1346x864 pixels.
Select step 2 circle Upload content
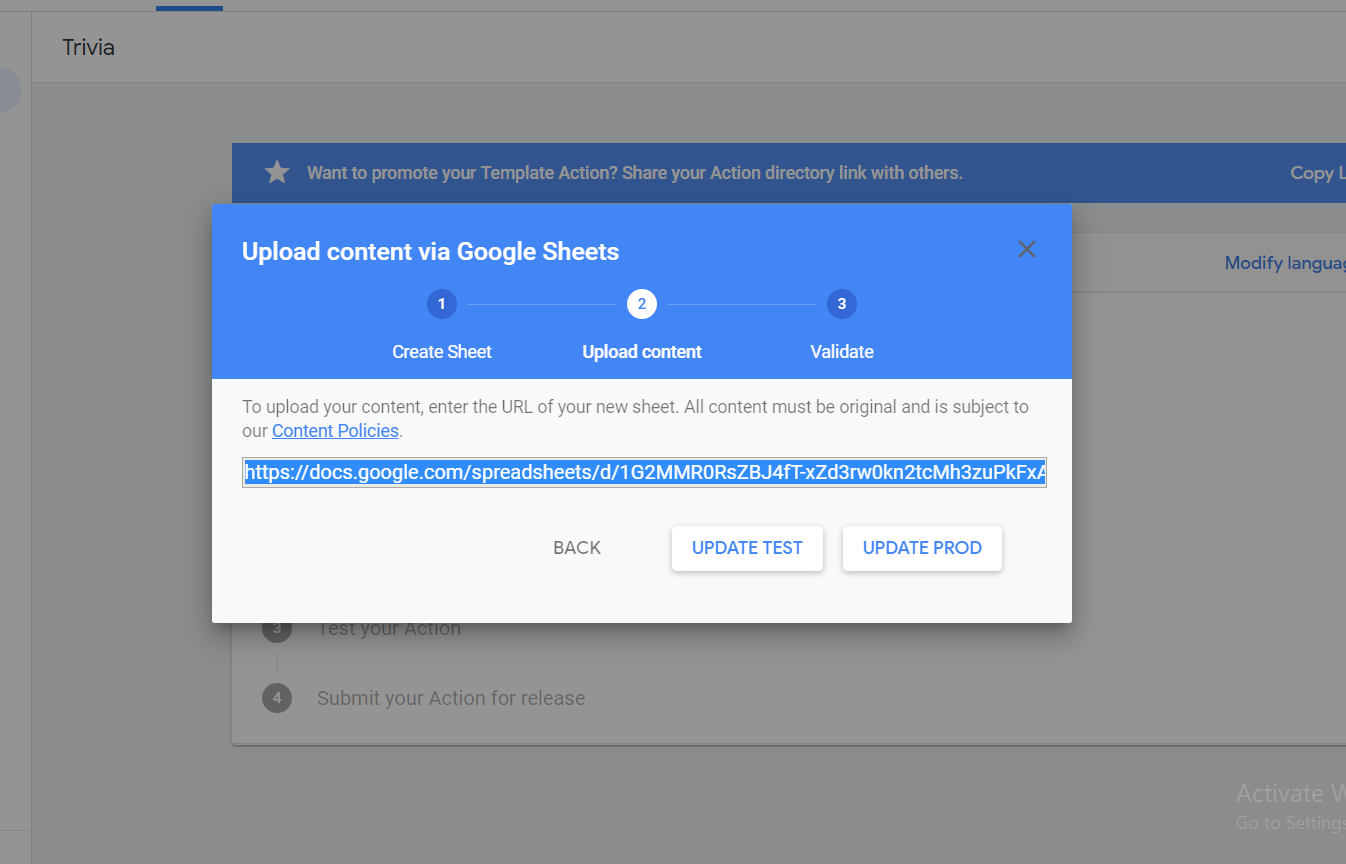(x=642, y=304)
